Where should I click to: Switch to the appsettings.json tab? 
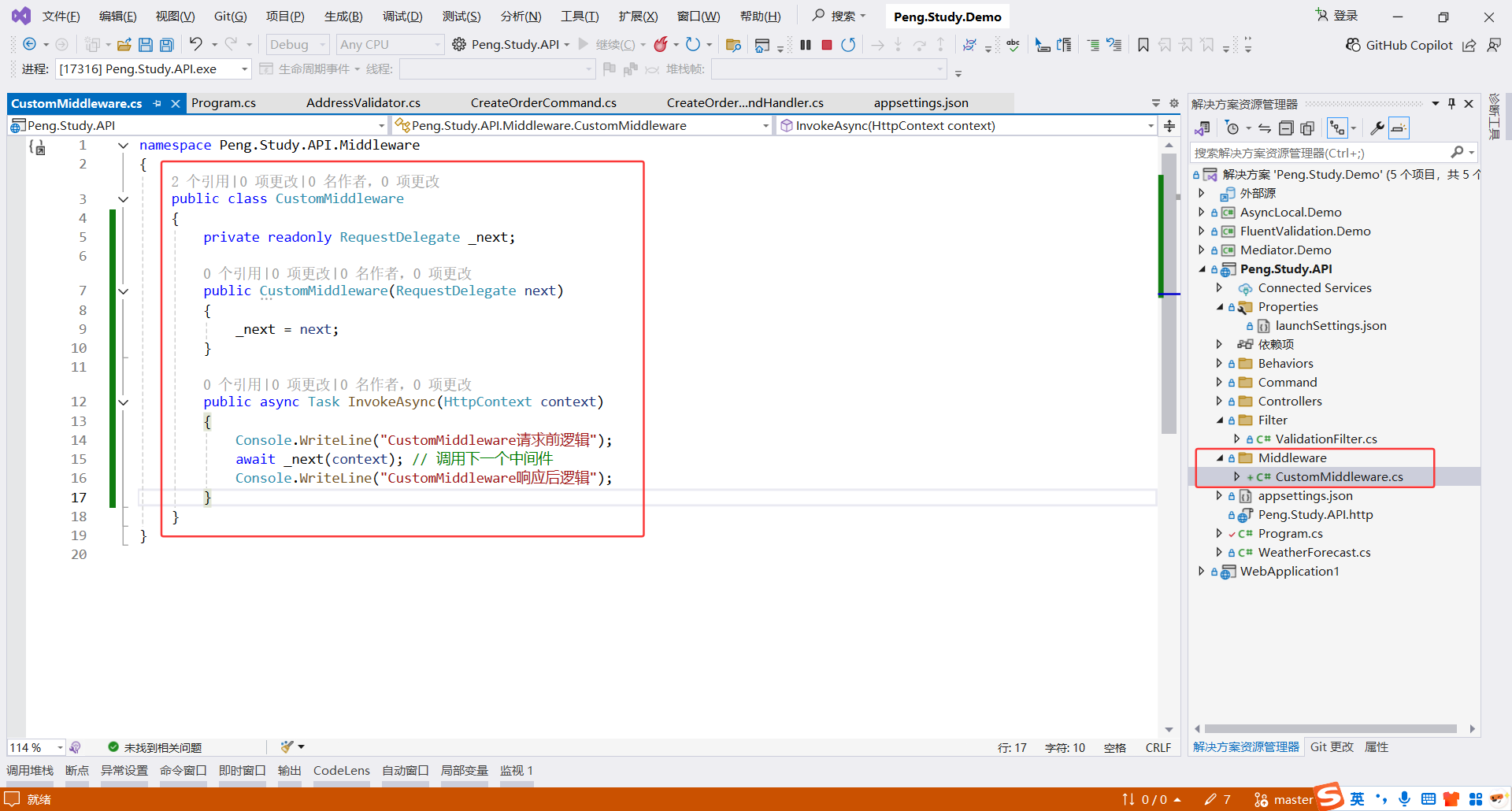(921, 103)
